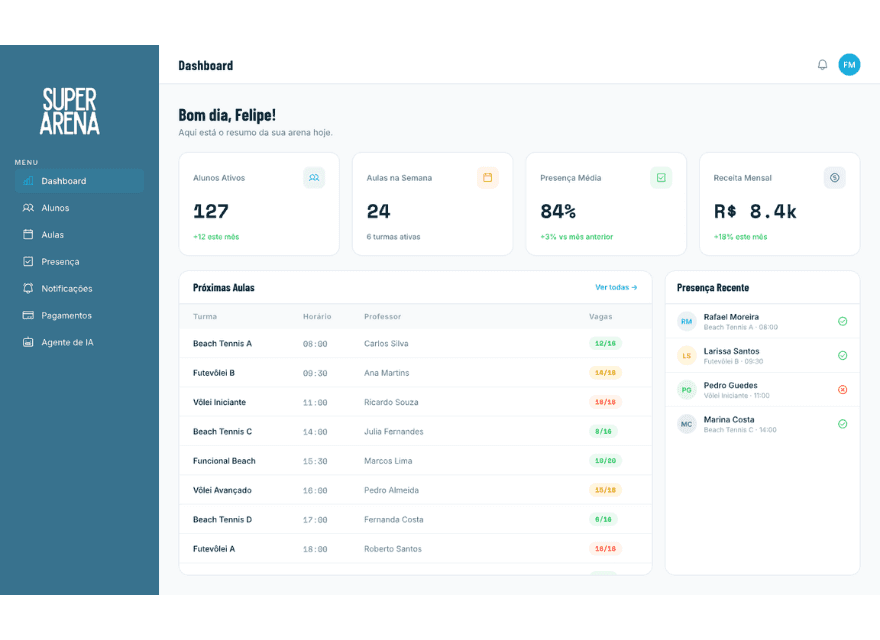Open the FM user avatar menu

pyautogui.click(x=849, y=65)
